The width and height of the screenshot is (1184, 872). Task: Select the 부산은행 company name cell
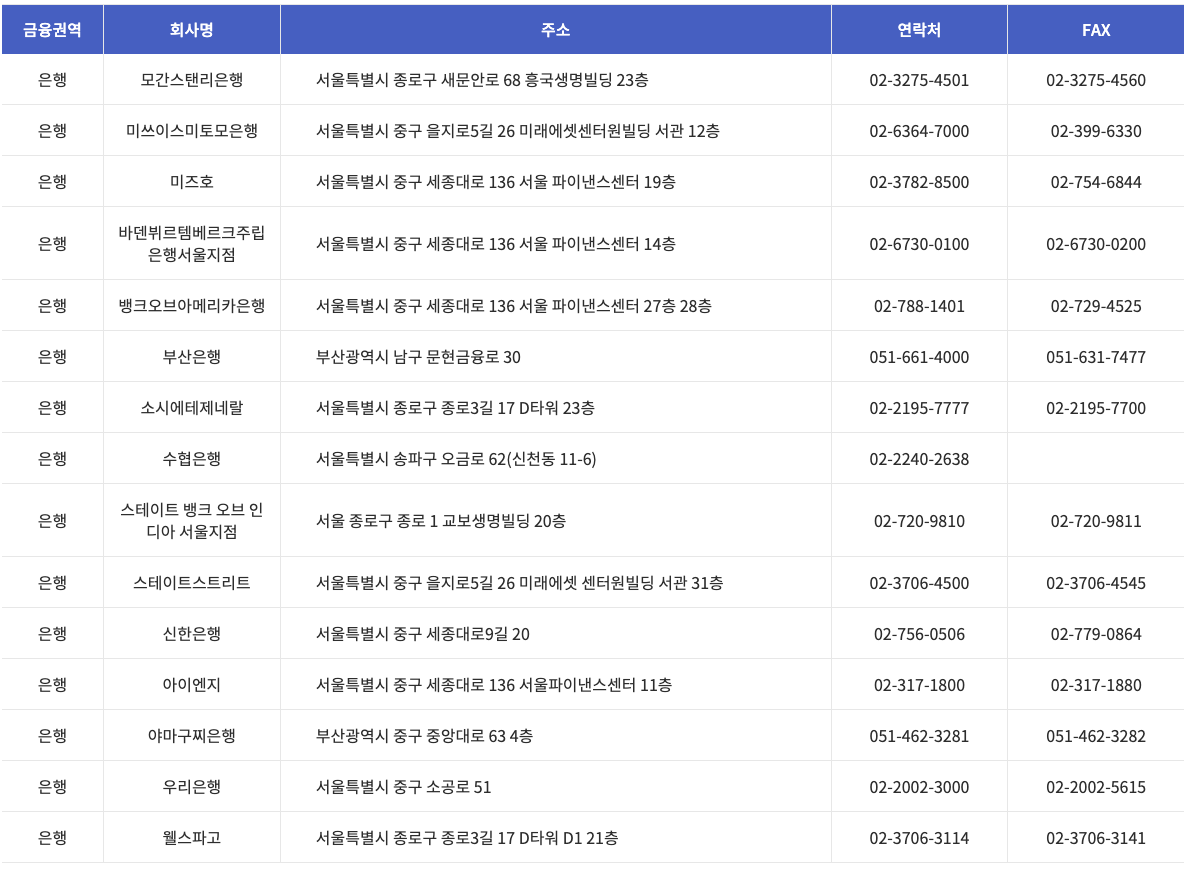point(192,356)
